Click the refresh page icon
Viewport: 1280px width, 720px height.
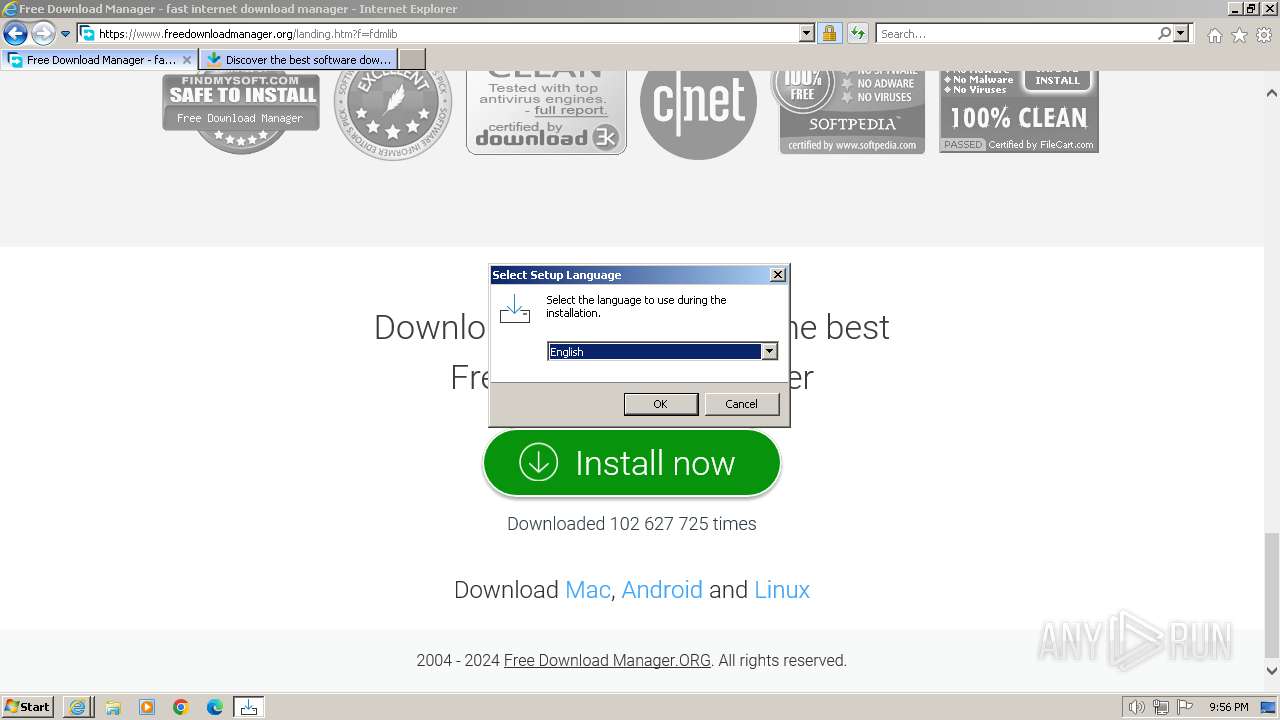click(857, 34)
